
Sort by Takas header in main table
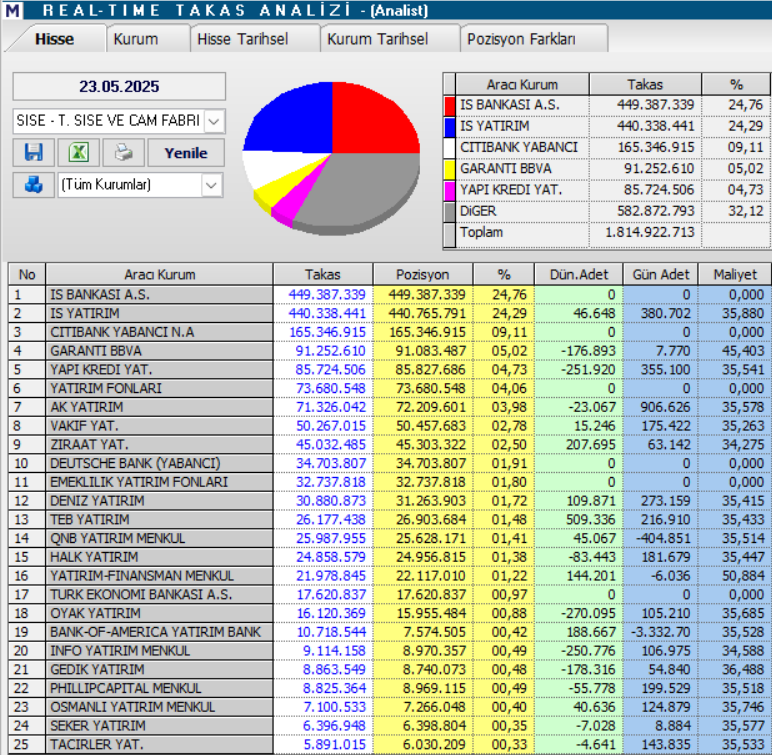pos(323,274)
